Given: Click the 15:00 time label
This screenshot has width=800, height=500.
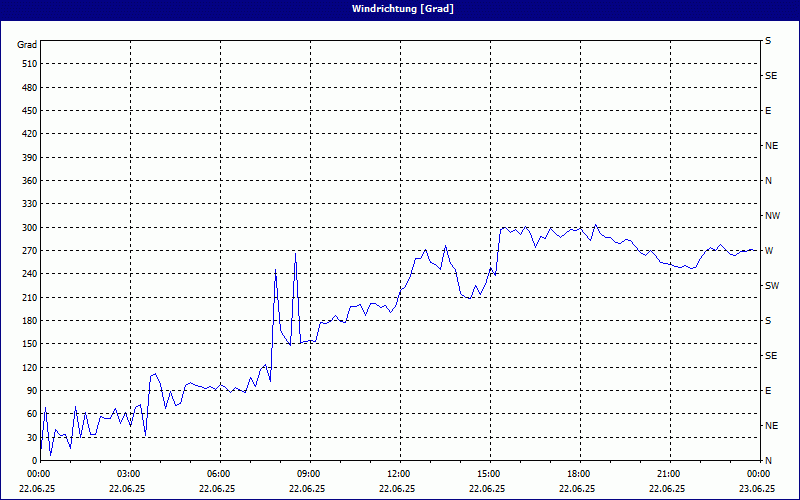Looking at the screenshot, I should coord(490,473).
